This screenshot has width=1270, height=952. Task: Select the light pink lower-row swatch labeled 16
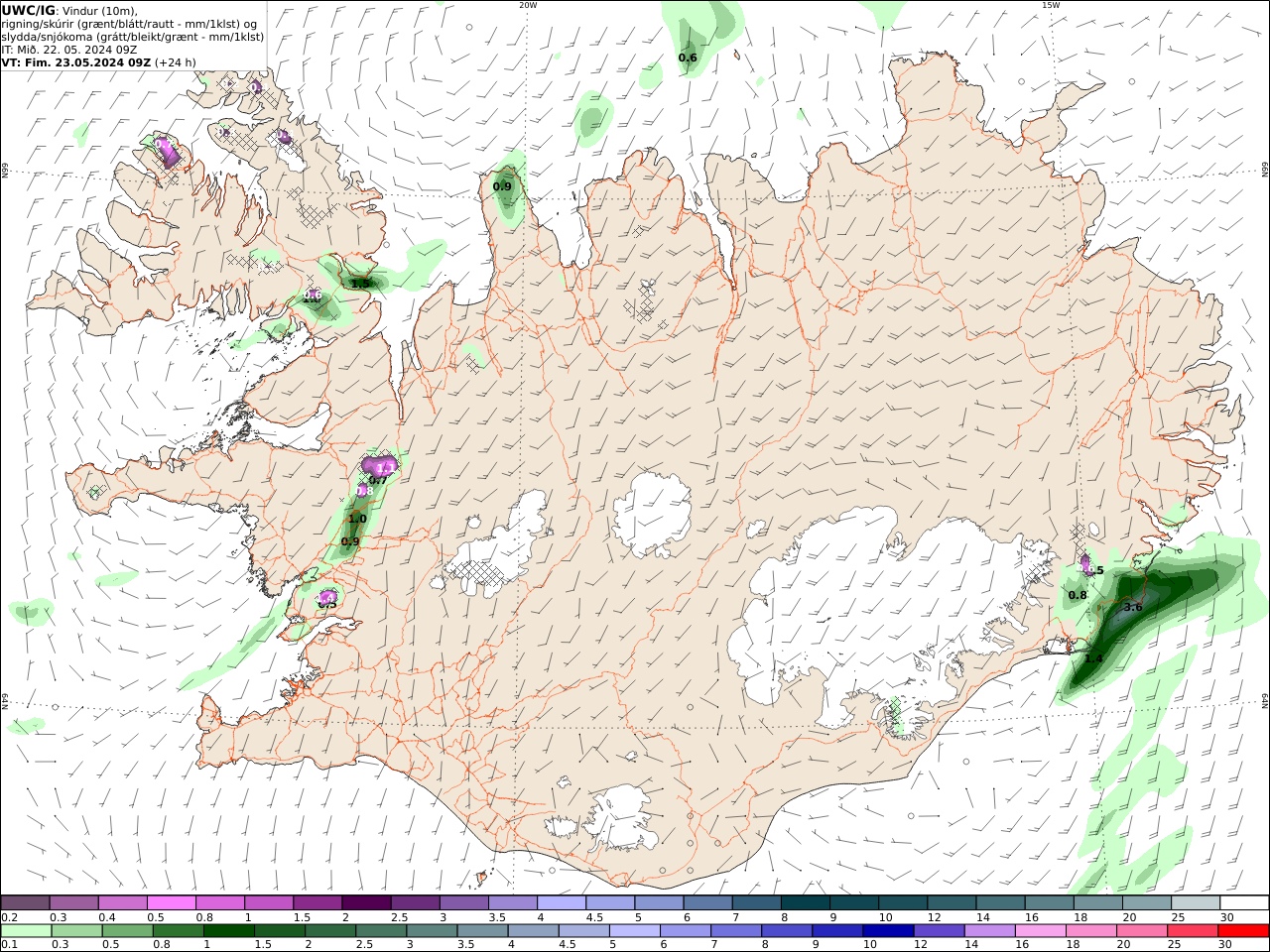1041,931
